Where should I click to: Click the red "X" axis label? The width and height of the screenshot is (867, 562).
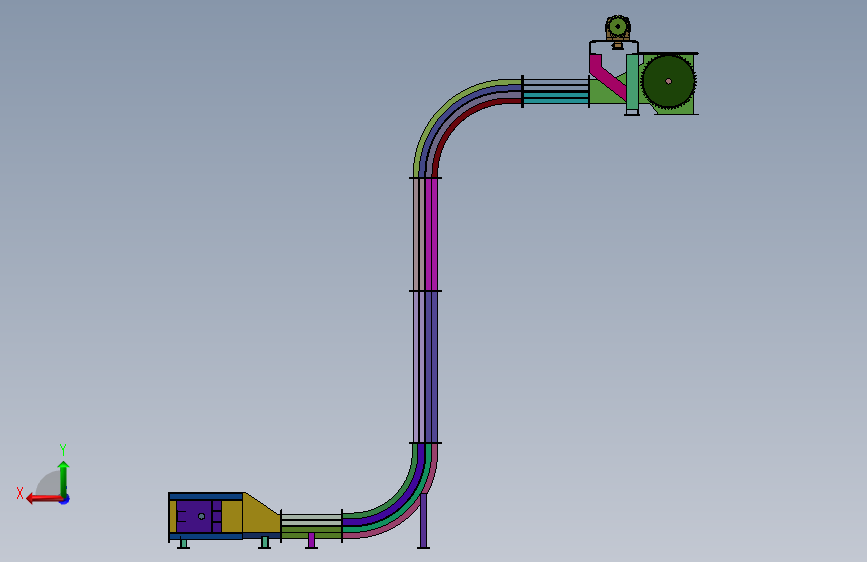20,493
